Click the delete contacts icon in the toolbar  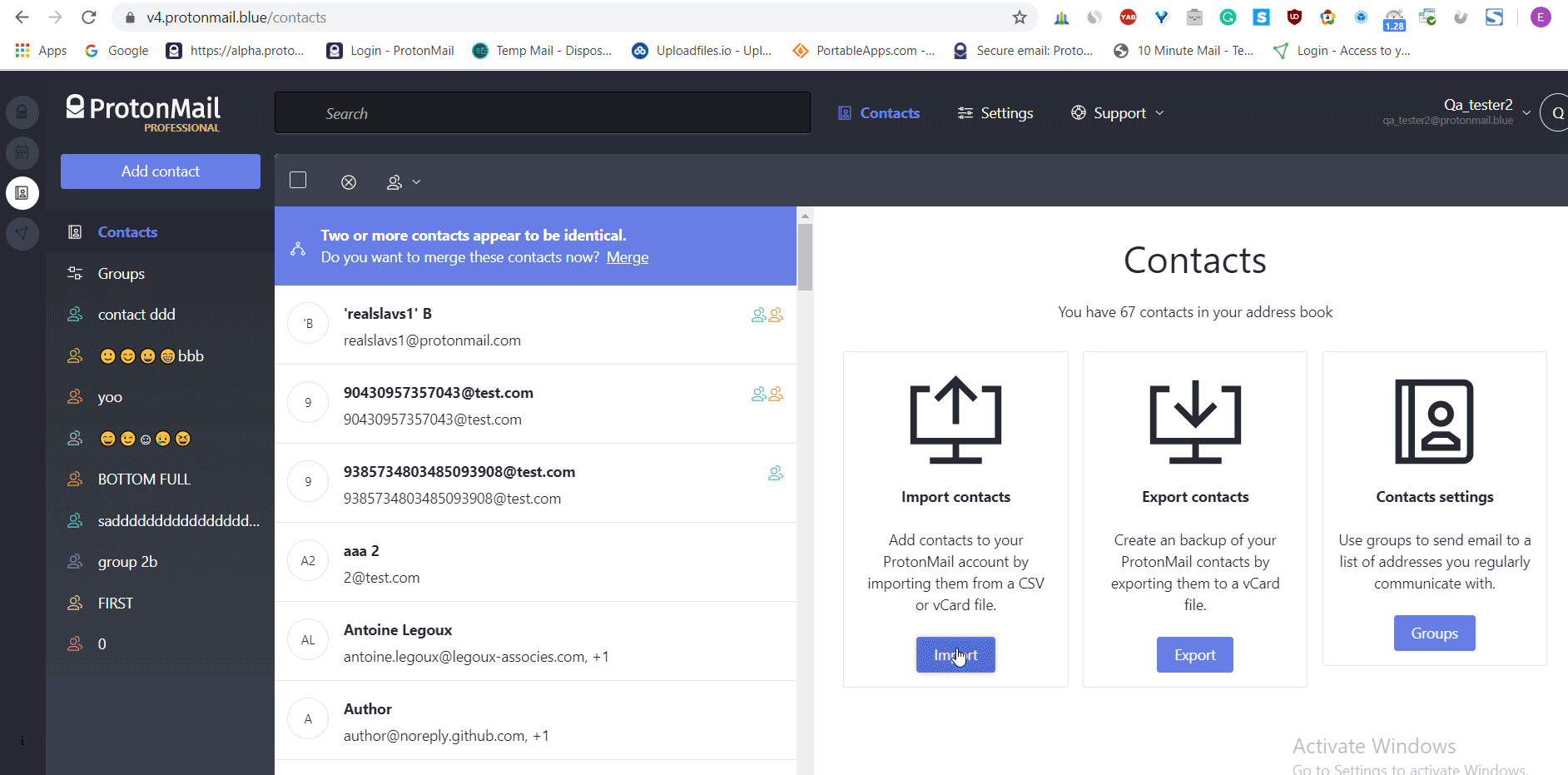pyautogui.click(x=349, y=181)
